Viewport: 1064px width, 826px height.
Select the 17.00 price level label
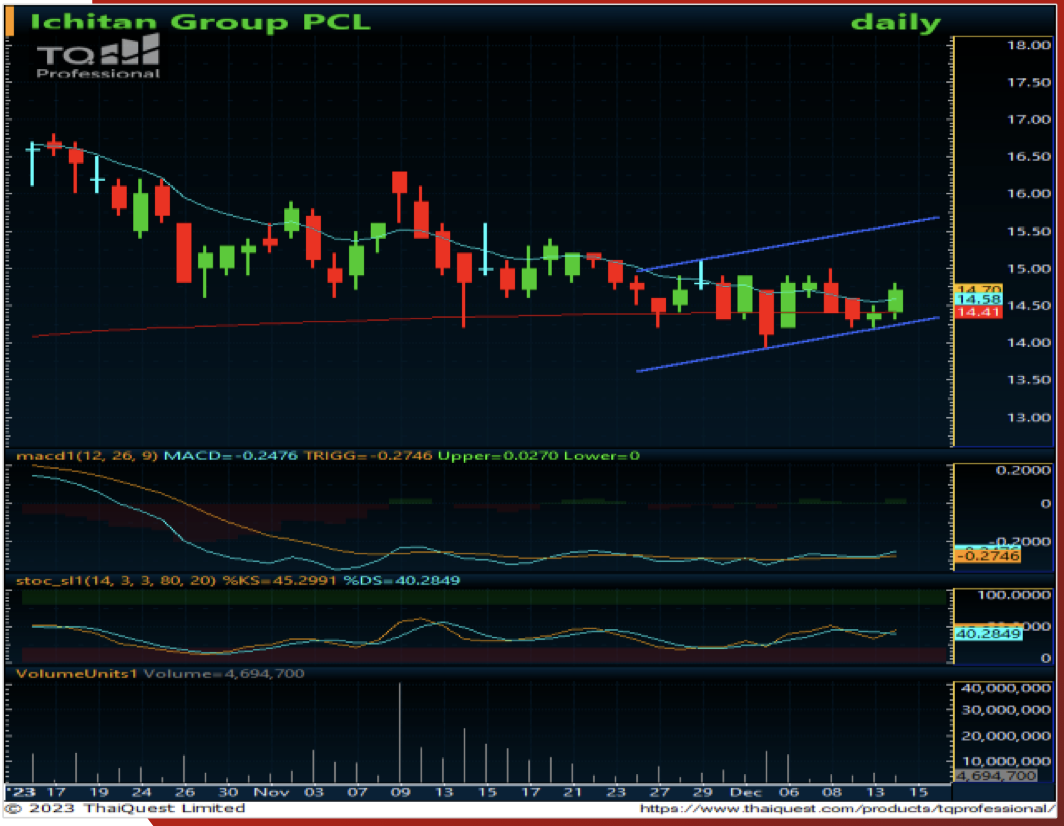(x=1029, y=119)
